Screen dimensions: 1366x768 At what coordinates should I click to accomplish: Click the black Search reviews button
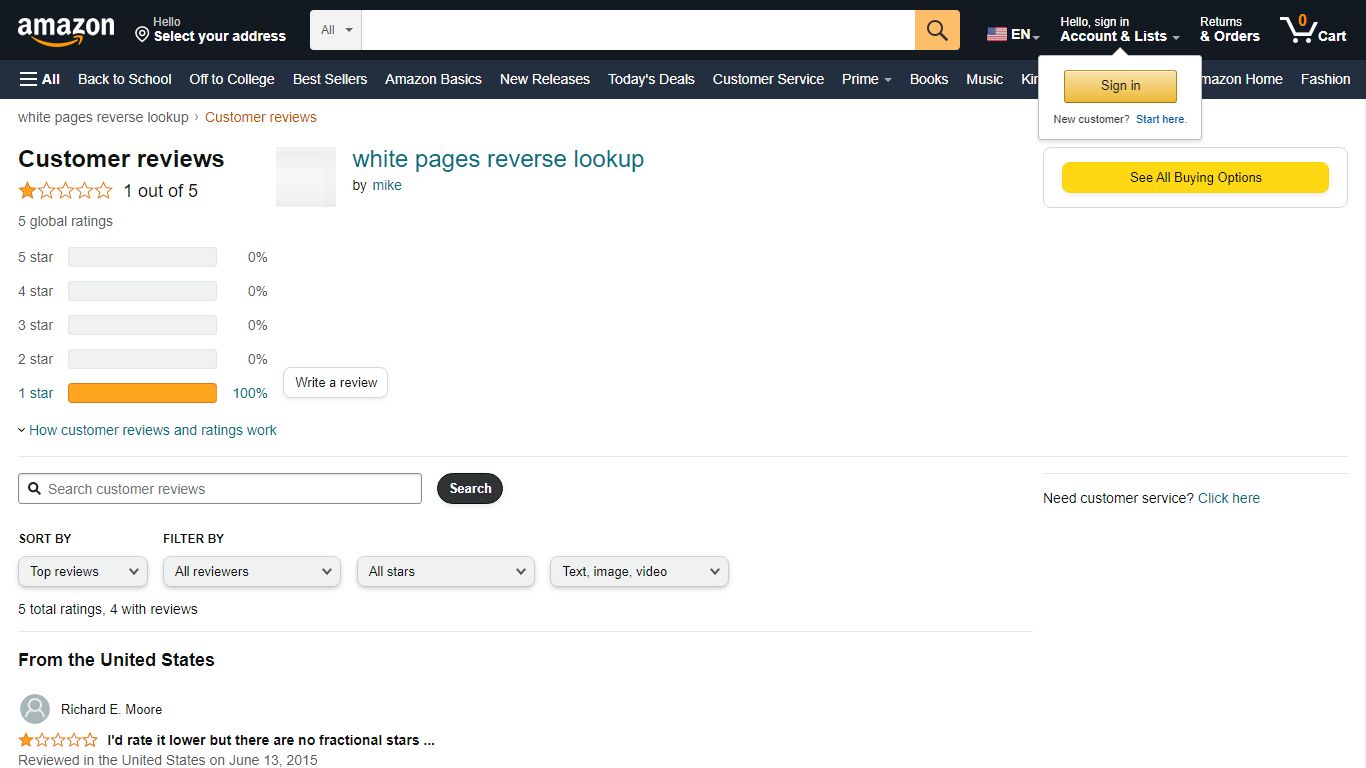coord(470,489)
